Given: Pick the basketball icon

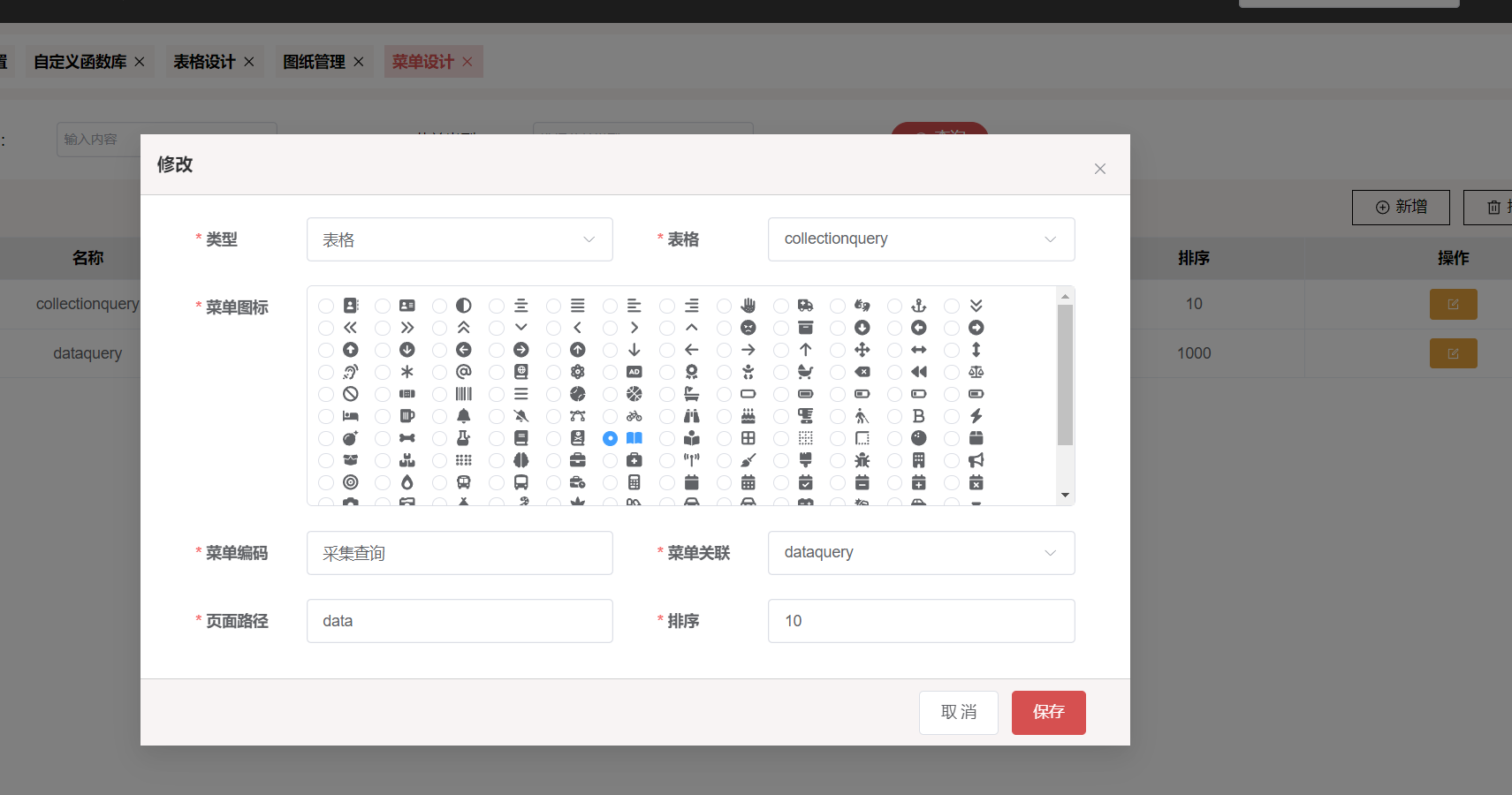Looking at the screenshot, I should coord(634,394).
